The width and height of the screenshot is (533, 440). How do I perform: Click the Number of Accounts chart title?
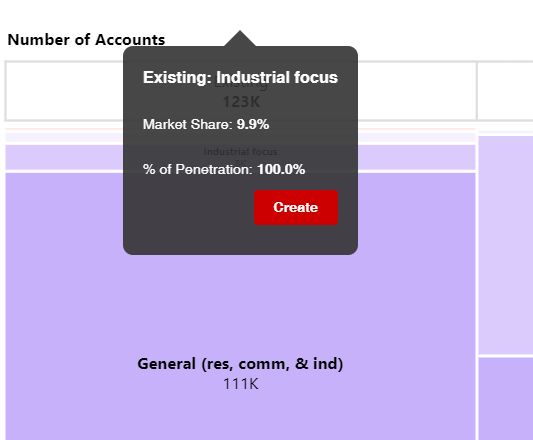point(86,39)
